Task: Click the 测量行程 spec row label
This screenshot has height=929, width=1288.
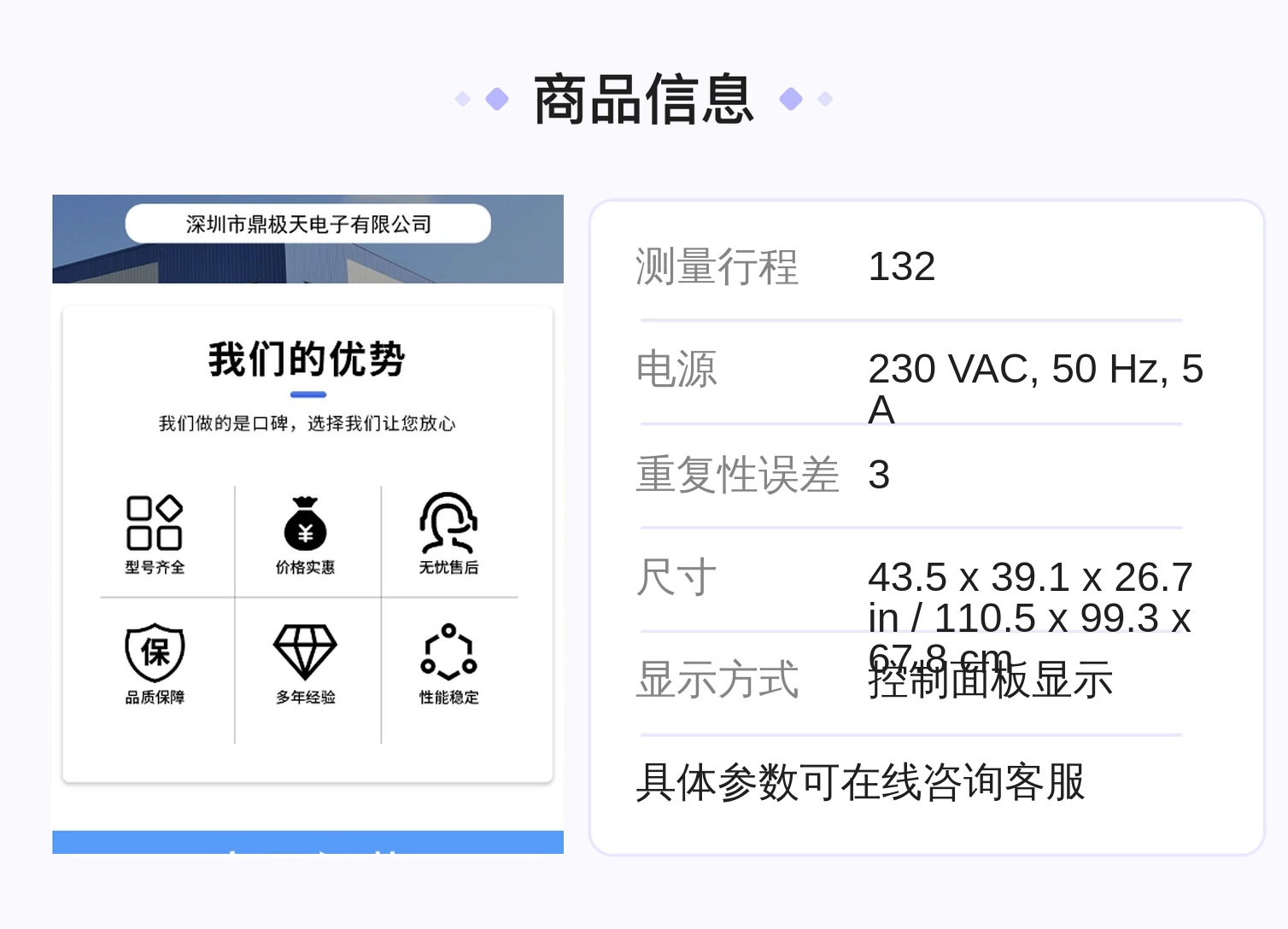Action: (x=717, y=266)
